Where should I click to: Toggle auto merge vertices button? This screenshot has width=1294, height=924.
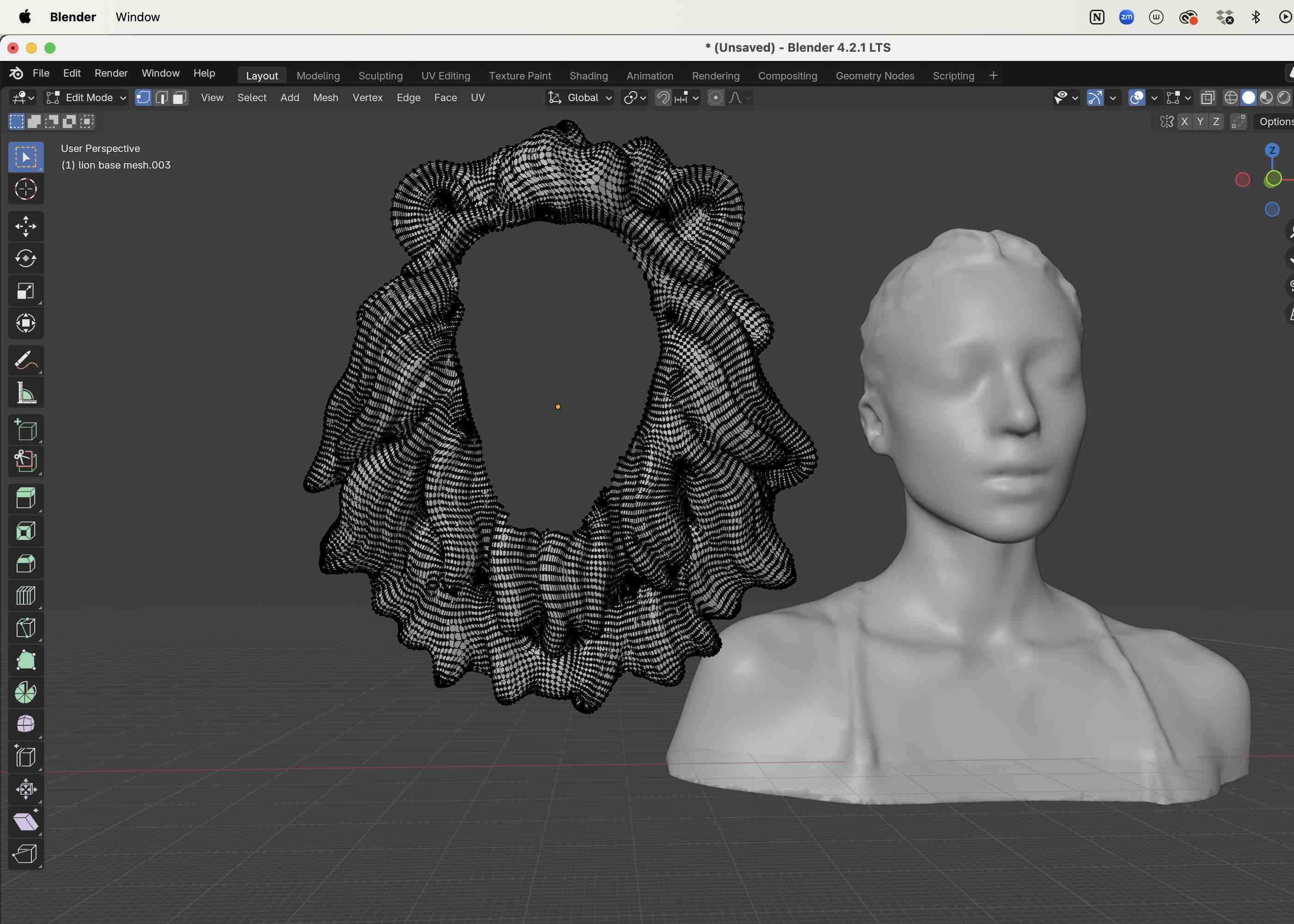(1238, 121)
